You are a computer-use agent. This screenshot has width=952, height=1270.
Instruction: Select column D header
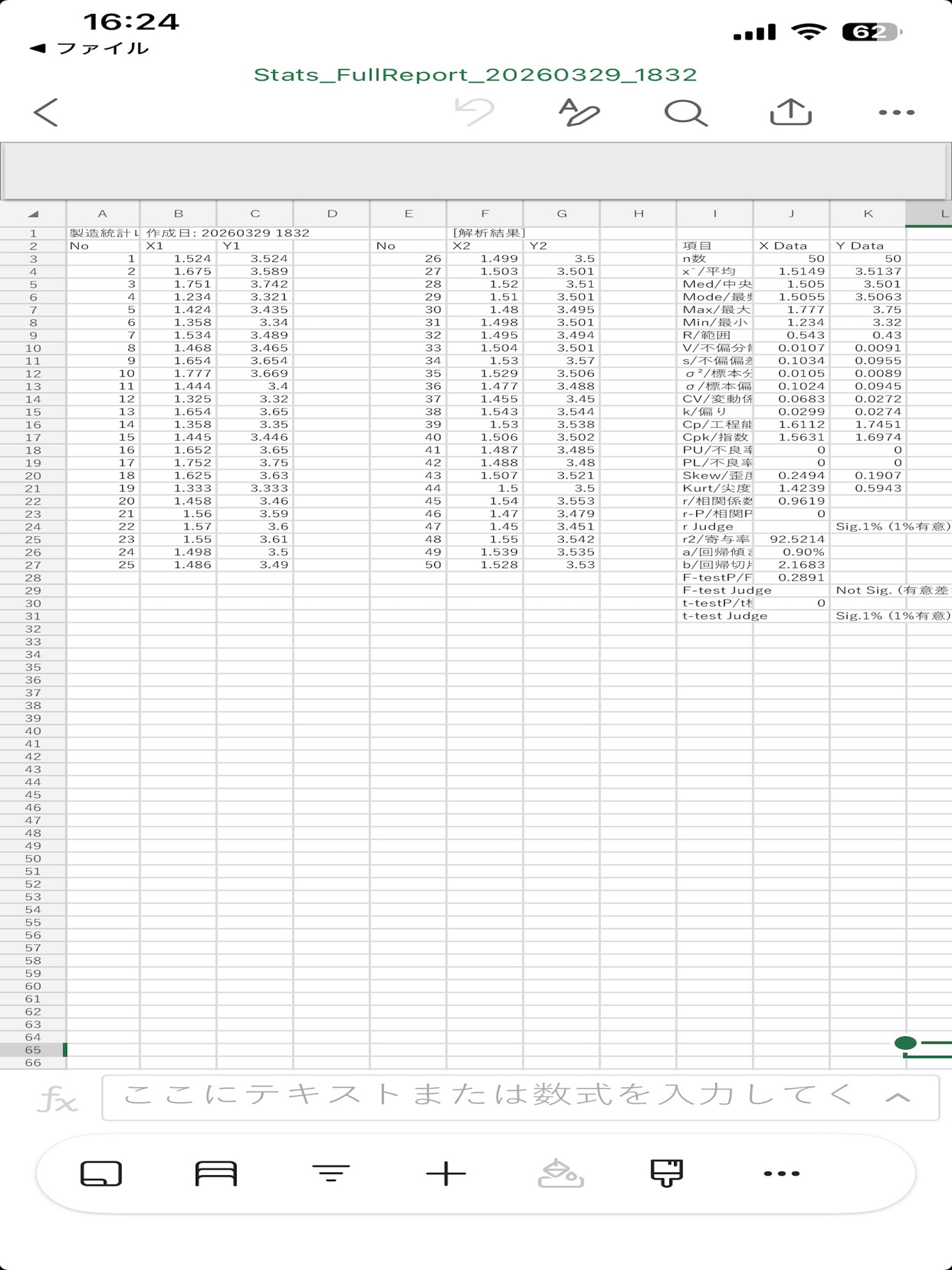coord(332,213)
